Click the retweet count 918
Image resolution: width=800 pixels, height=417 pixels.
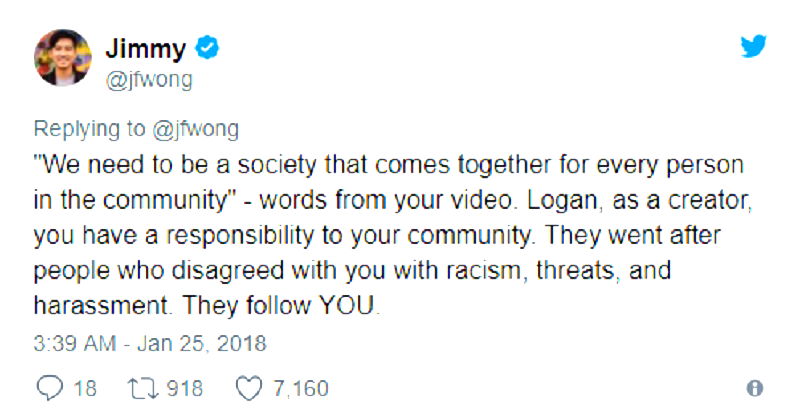185,388
